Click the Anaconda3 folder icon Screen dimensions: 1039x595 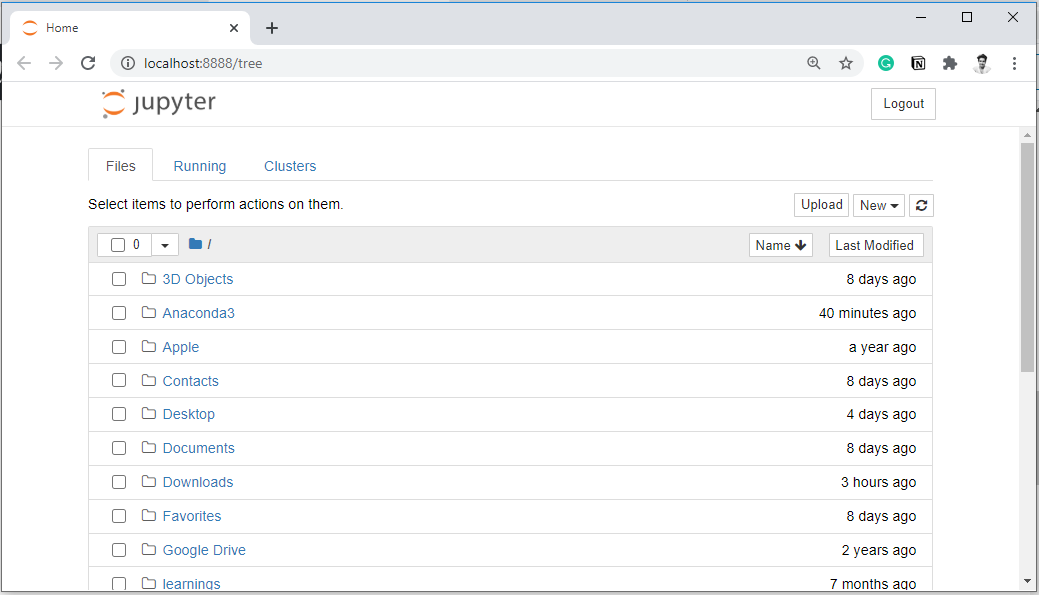pyautogui.click(x=148, y=312)
